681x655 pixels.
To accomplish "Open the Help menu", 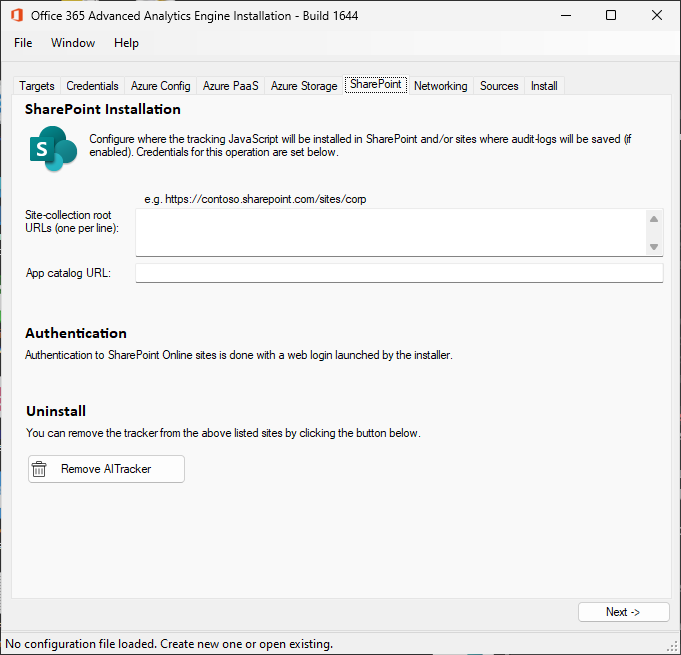I will tap(126, 43).
